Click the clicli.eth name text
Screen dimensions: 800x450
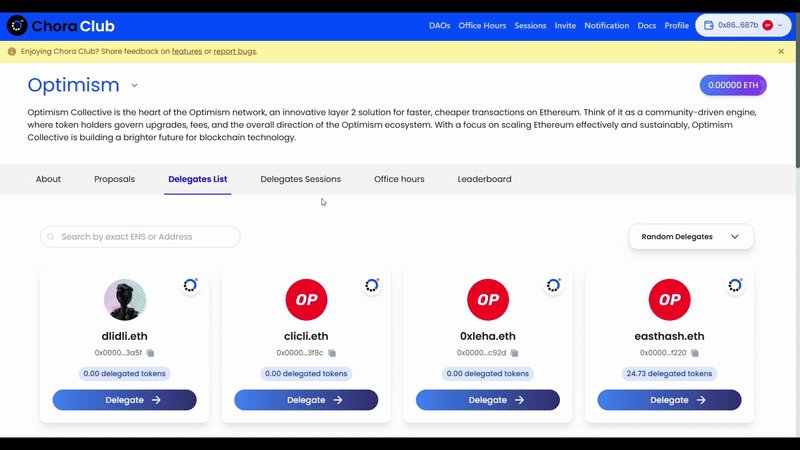click(306, 336)
